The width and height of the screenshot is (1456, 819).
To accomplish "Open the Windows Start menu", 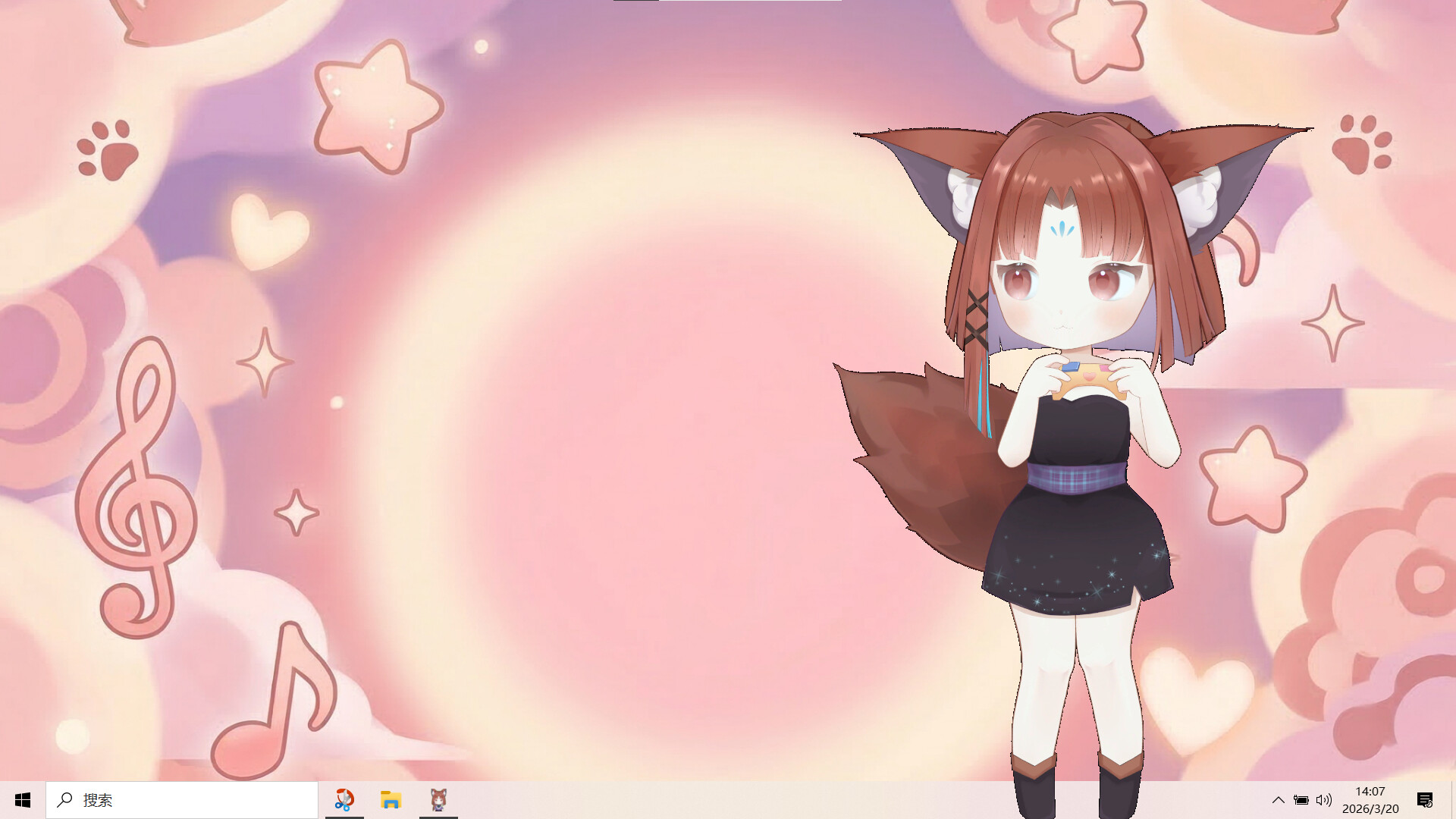I will pos(23,800).
